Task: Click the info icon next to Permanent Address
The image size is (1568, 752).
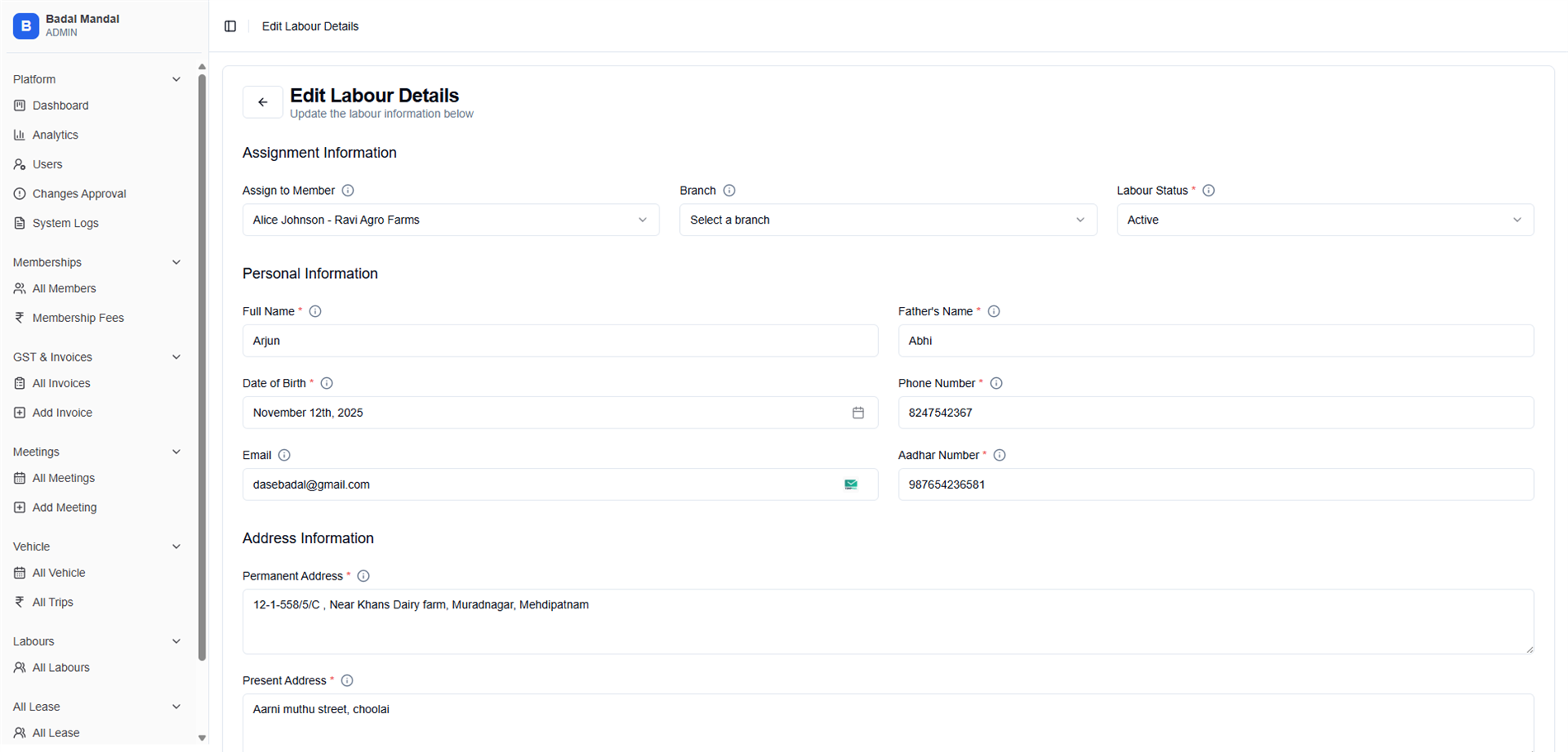Action: tap(363, 576)
